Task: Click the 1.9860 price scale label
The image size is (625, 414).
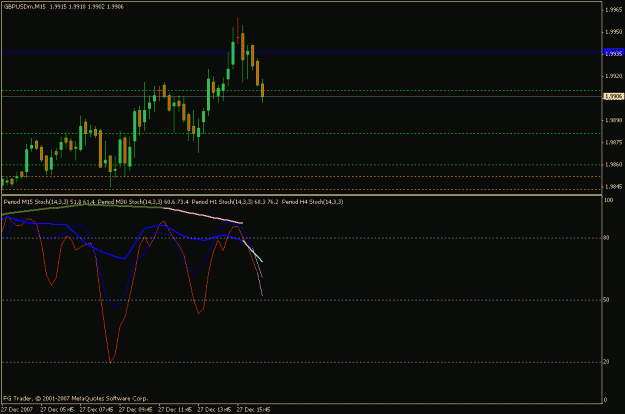Action: (x=614, y=164)
